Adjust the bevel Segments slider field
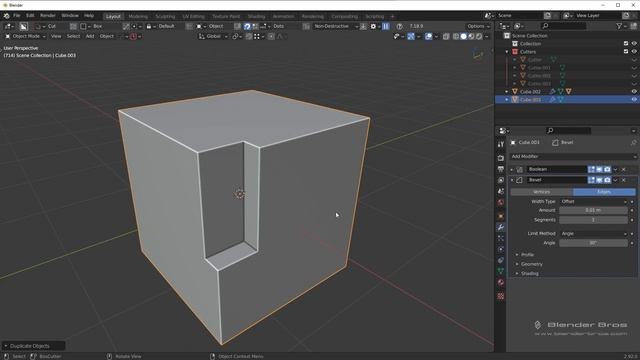640x360 pixels. [593, 220]
